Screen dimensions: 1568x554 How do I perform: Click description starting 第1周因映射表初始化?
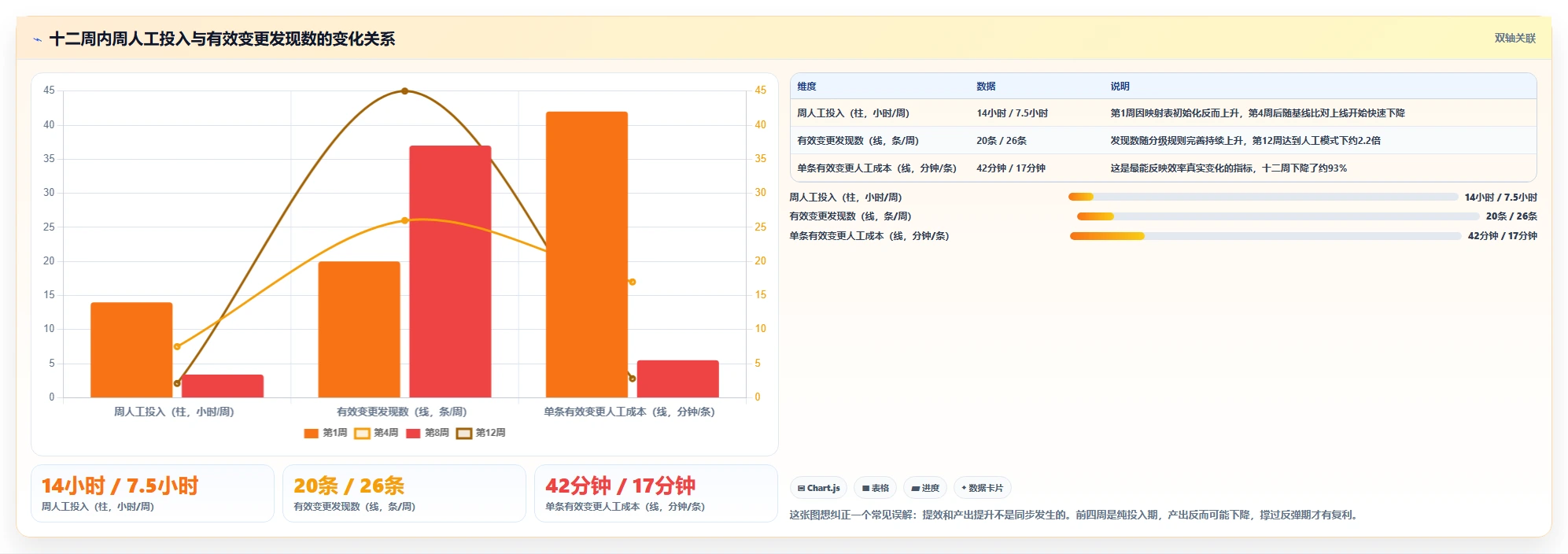1257,113
